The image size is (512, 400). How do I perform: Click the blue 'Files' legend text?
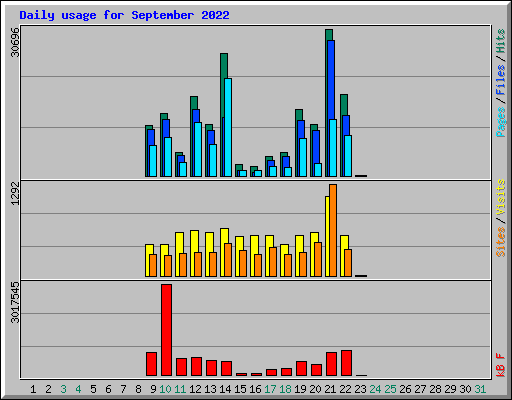500,80
